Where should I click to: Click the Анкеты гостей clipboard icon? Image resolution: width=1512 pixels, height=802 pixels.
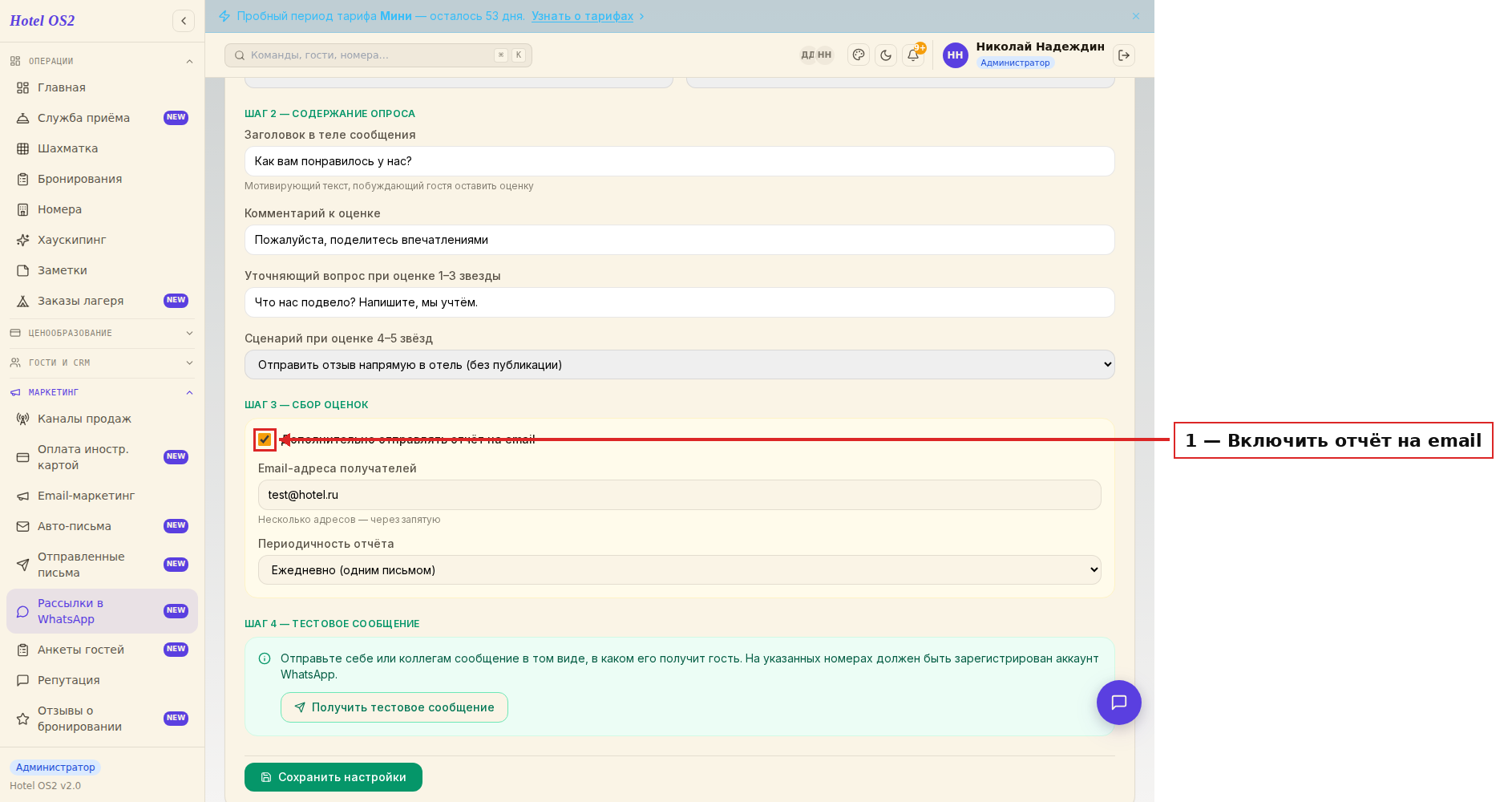[22, 650]
